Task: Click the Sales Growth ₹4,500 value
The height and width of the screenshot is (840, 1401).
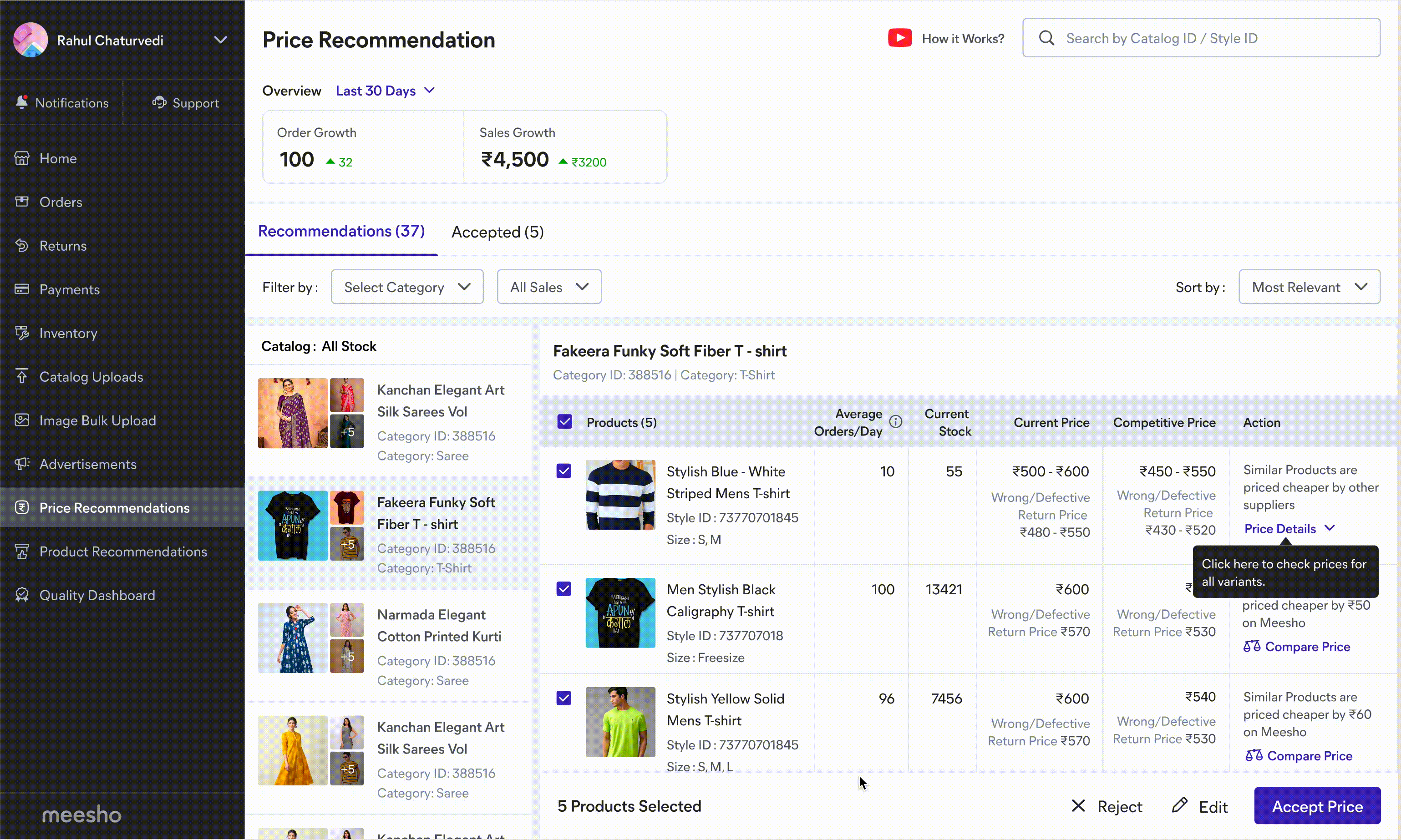Action: click(514, 160)
